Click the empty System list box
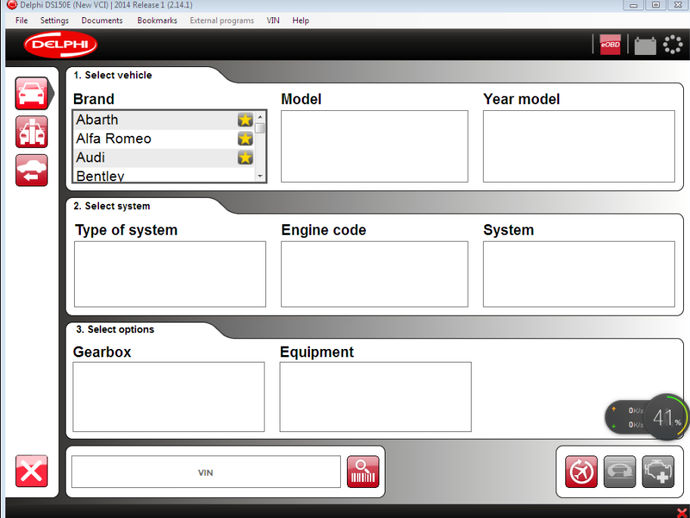690x518 pixels. coord(579,274)
